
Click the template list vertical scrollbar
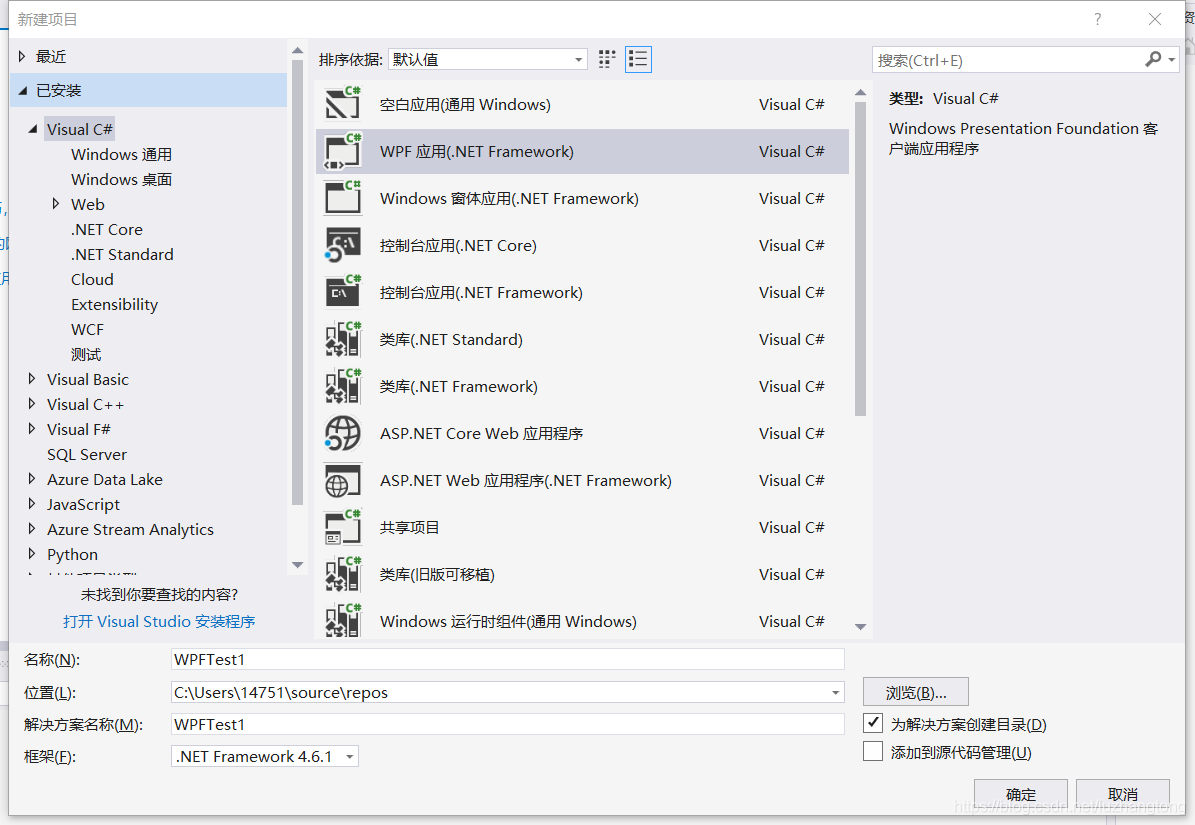tap(860, 259)
